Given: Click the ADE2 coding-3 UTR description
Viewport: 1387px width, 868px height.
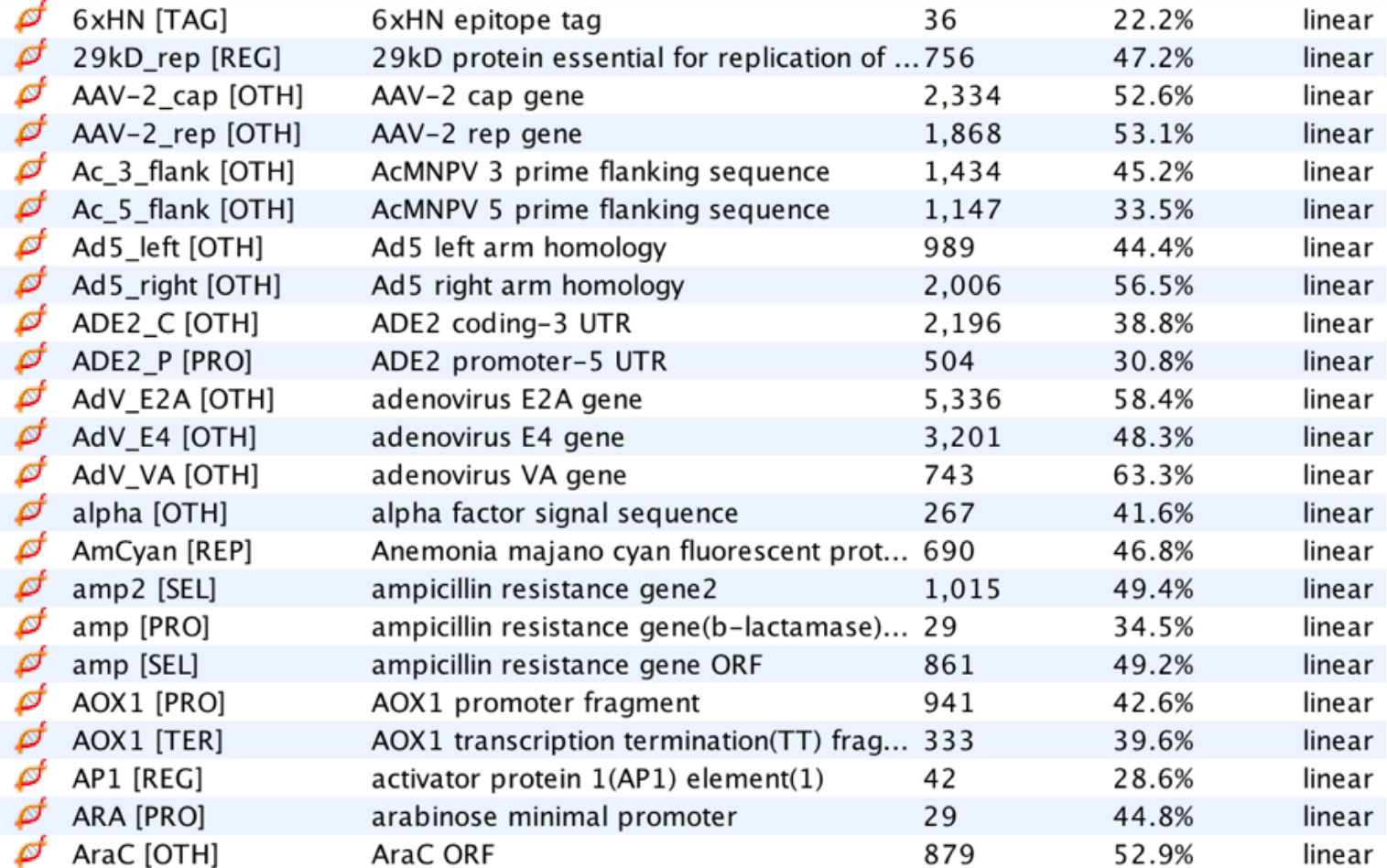Looking at the screenshot, I should click(x=501, y=323).
